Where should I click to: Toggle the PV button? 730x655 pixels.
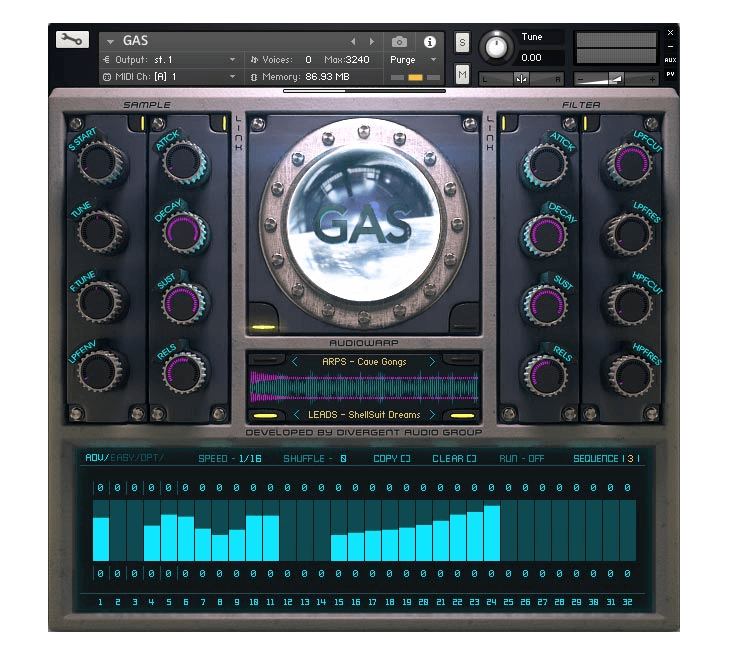tap(670, 74)
